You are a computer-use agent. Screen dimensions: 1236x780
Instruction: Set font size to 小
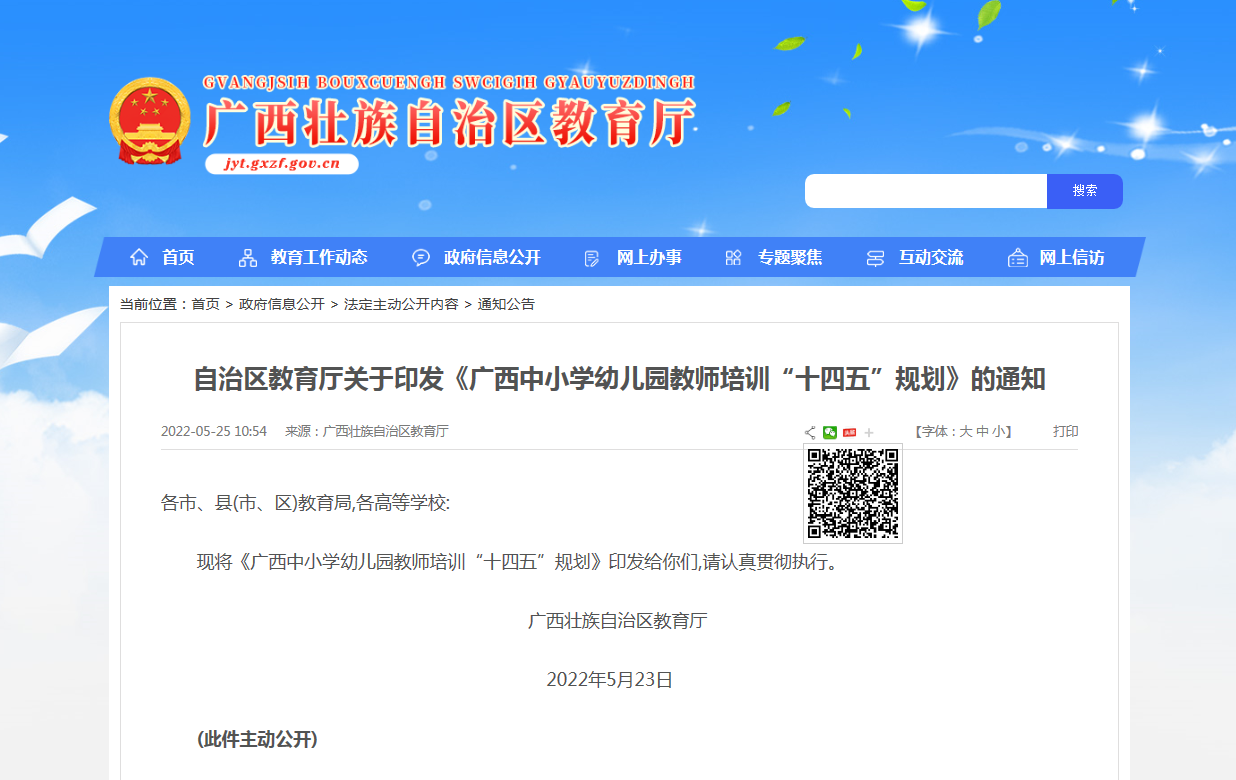click(x=999, y=432)
